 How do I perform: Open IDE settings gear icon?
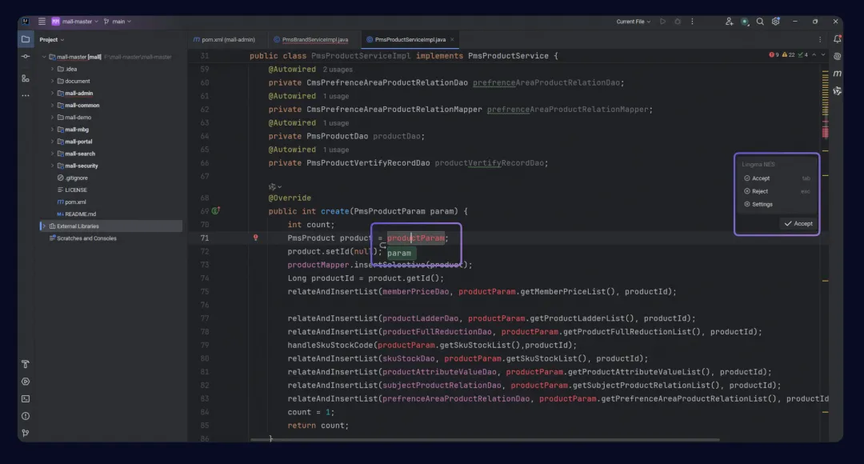coord(776,21)
